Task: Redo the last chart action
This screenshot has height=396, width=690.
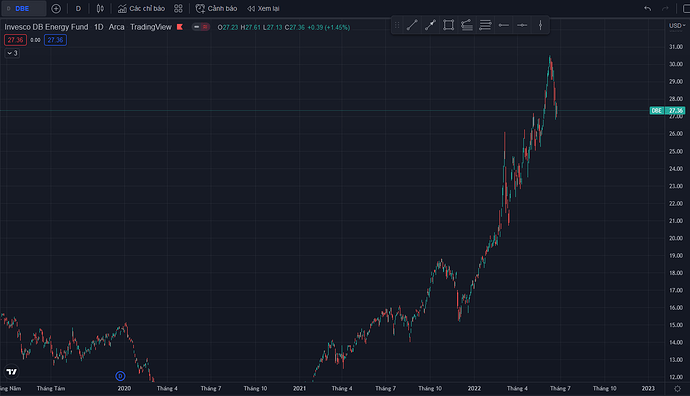Action: pyautogui.click(x=665, y=8)
